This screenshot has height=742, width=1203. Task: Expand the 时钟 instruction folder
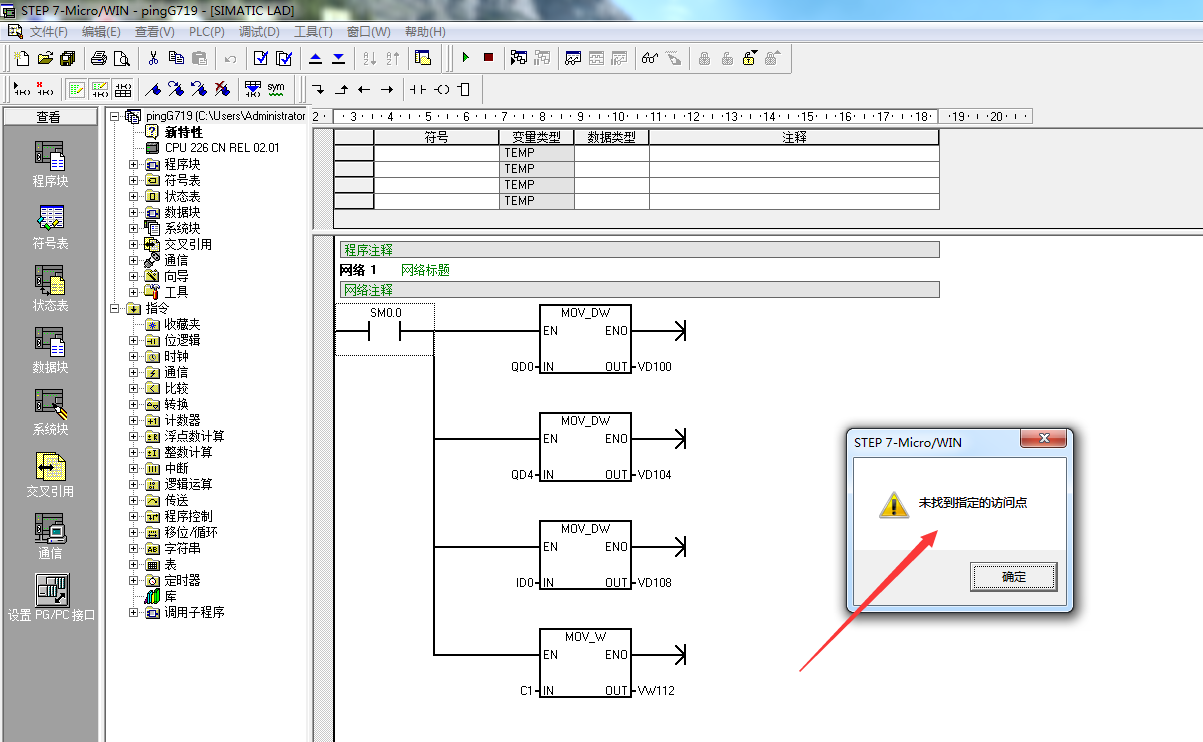coord(134,356)
